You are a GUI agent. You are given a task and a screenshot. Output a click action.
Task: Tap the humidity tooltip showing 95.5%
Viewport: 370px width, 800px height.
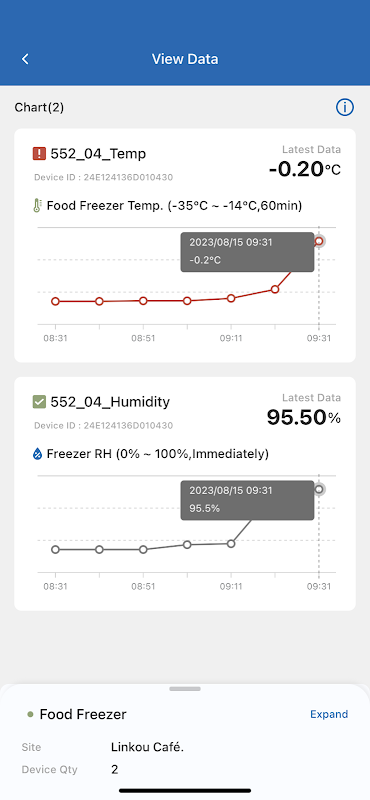point(248,500)
